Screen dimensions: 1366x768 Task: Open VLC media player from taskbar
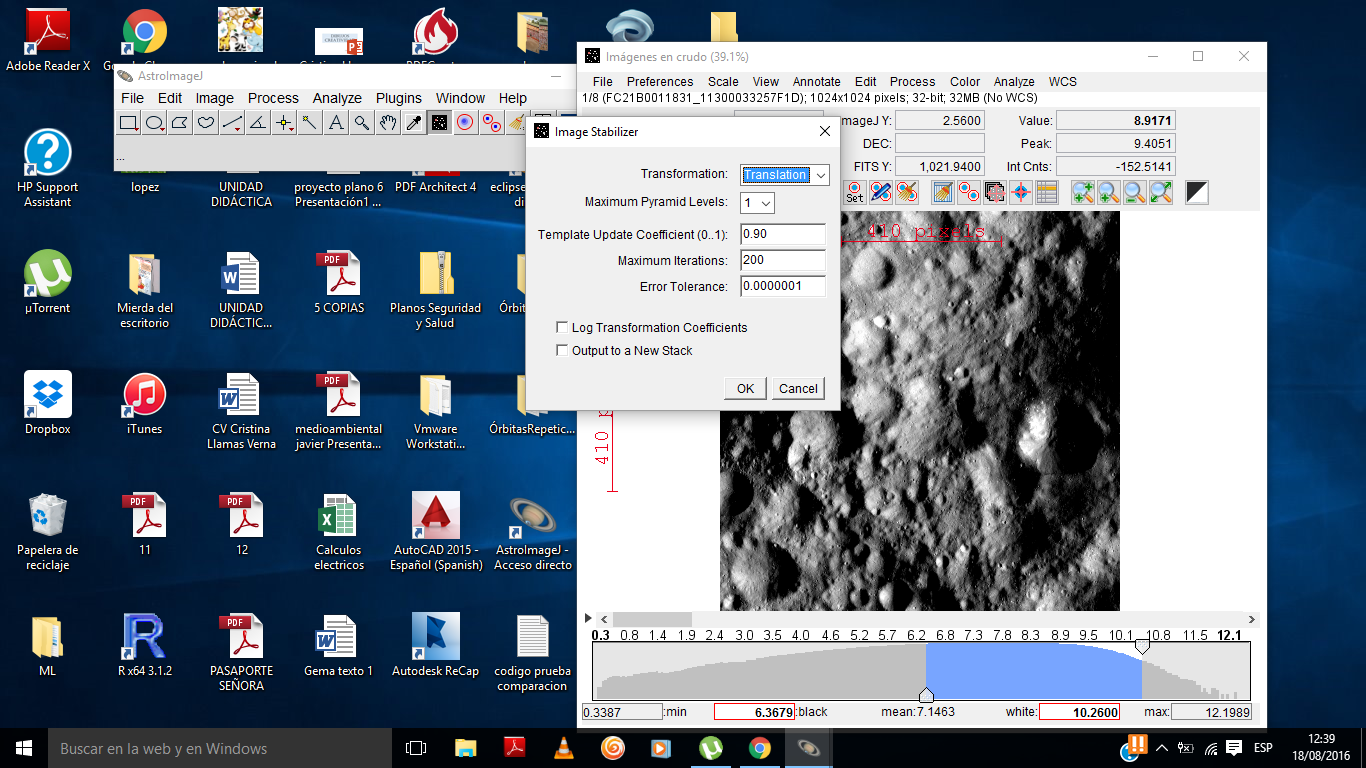(564, 748)
